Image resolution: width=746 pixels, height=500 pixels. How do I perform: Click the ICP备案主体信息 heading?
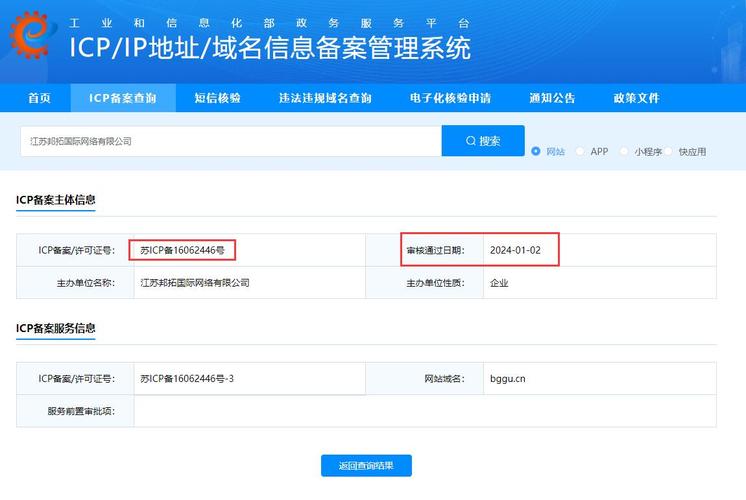pos(56,200)
